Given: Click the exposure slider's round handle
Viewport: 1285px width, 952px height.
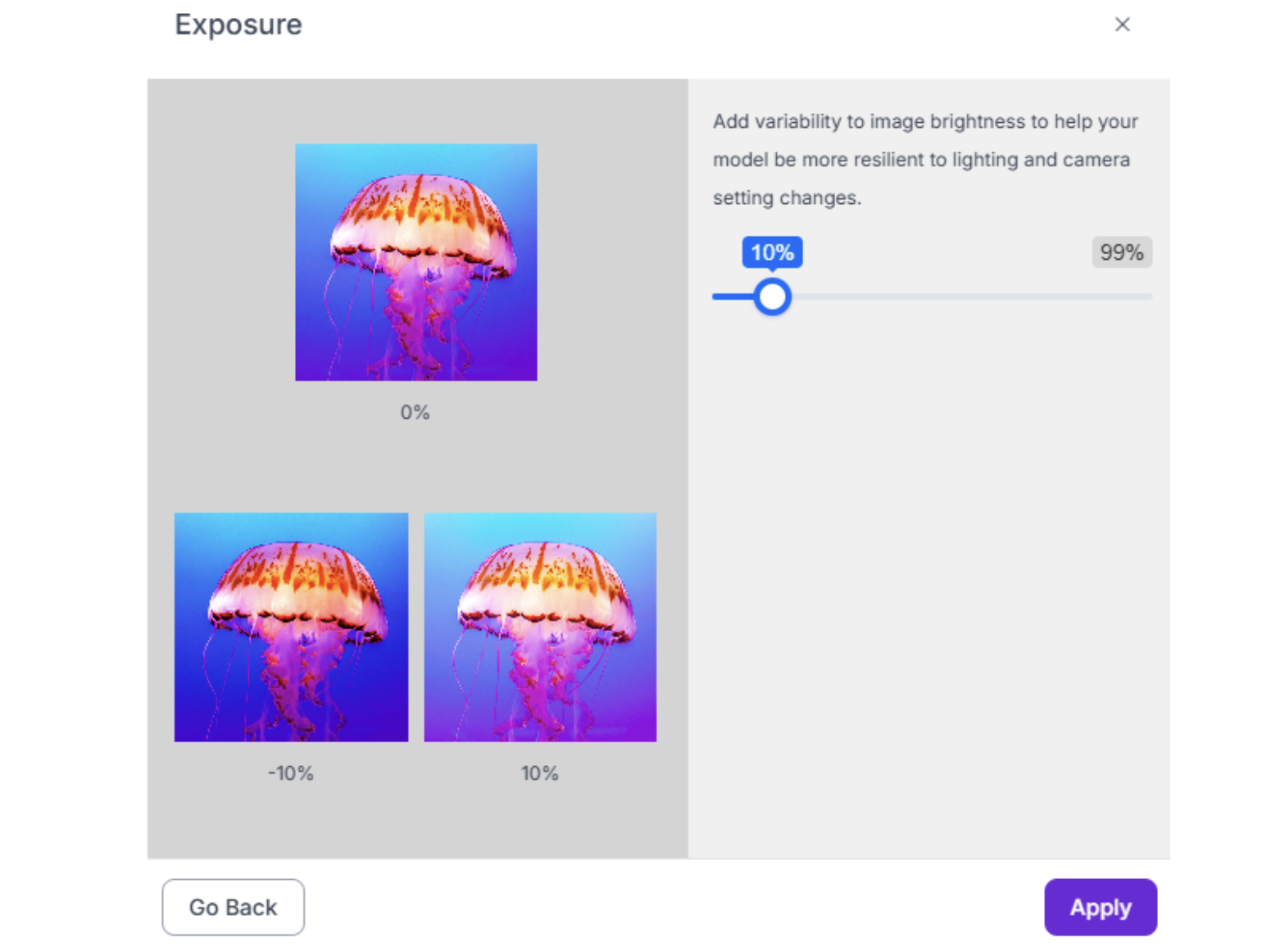Looking at the screenshot, I should [772, 297].
